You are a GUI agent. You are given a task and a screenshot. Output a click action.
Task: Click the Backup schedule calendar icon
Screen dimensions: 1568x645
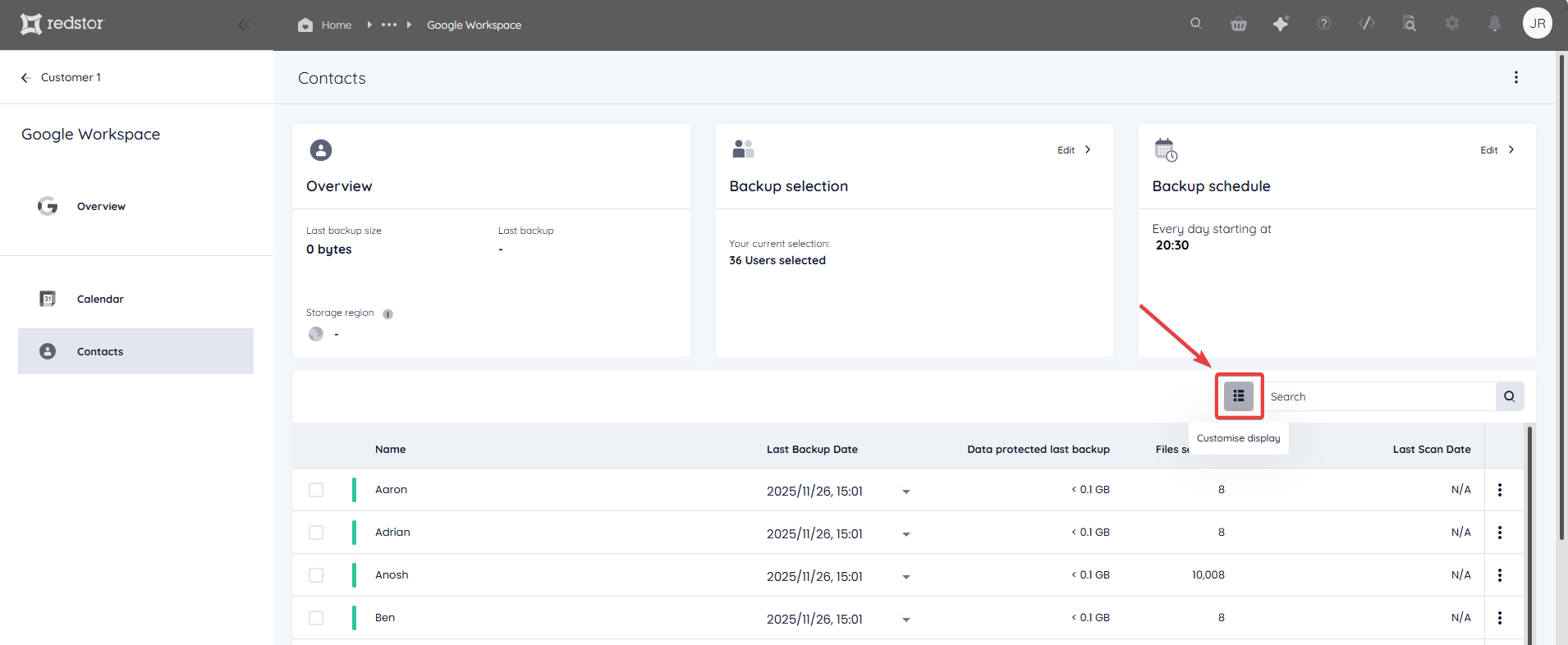(1166, 150)
